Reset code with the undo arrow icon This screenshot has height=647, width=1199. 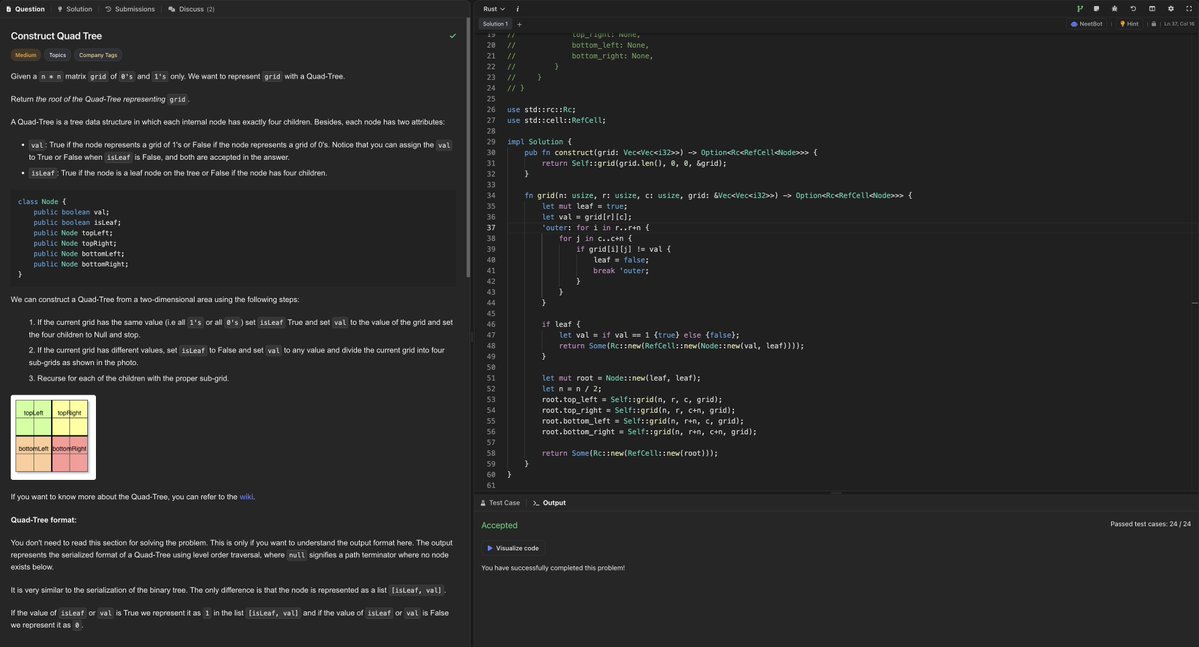point(1133,8)
